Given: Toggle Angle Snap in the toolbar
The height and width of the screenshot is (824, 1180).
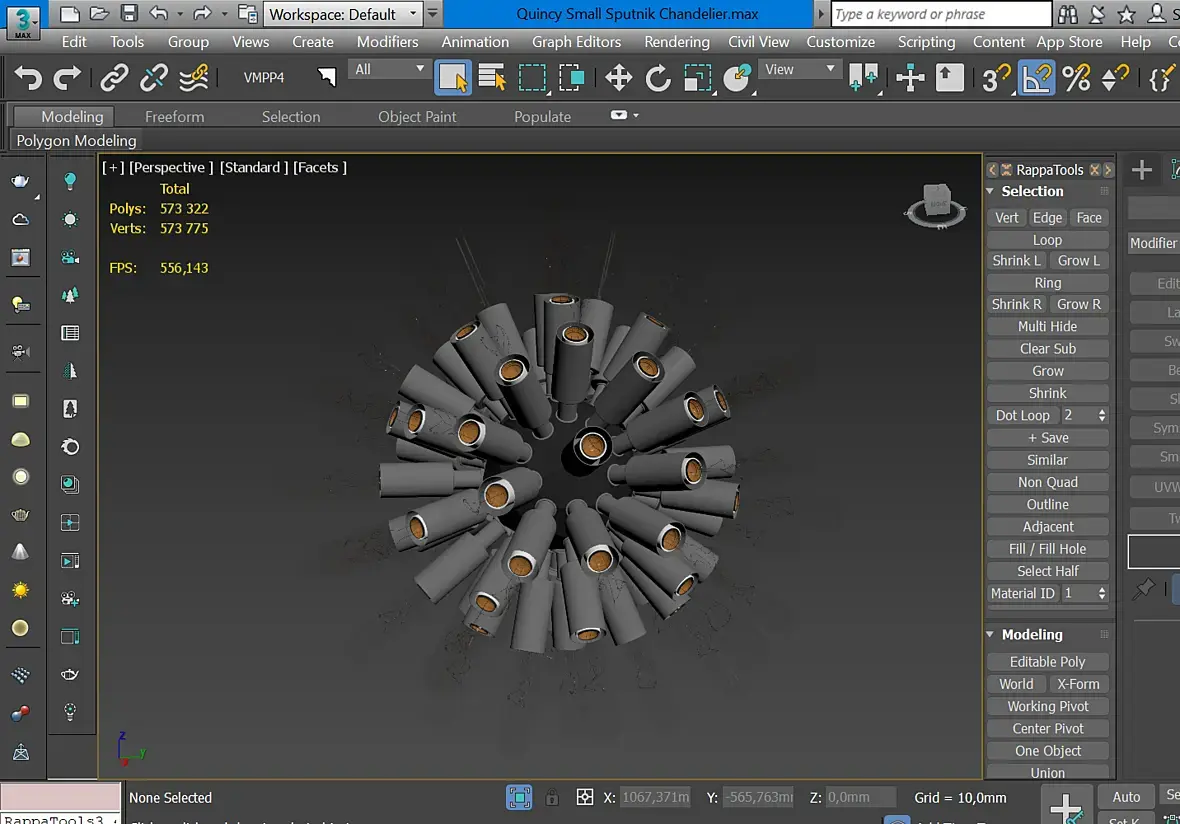Looking at the screenshot, I should (1036, 78).
